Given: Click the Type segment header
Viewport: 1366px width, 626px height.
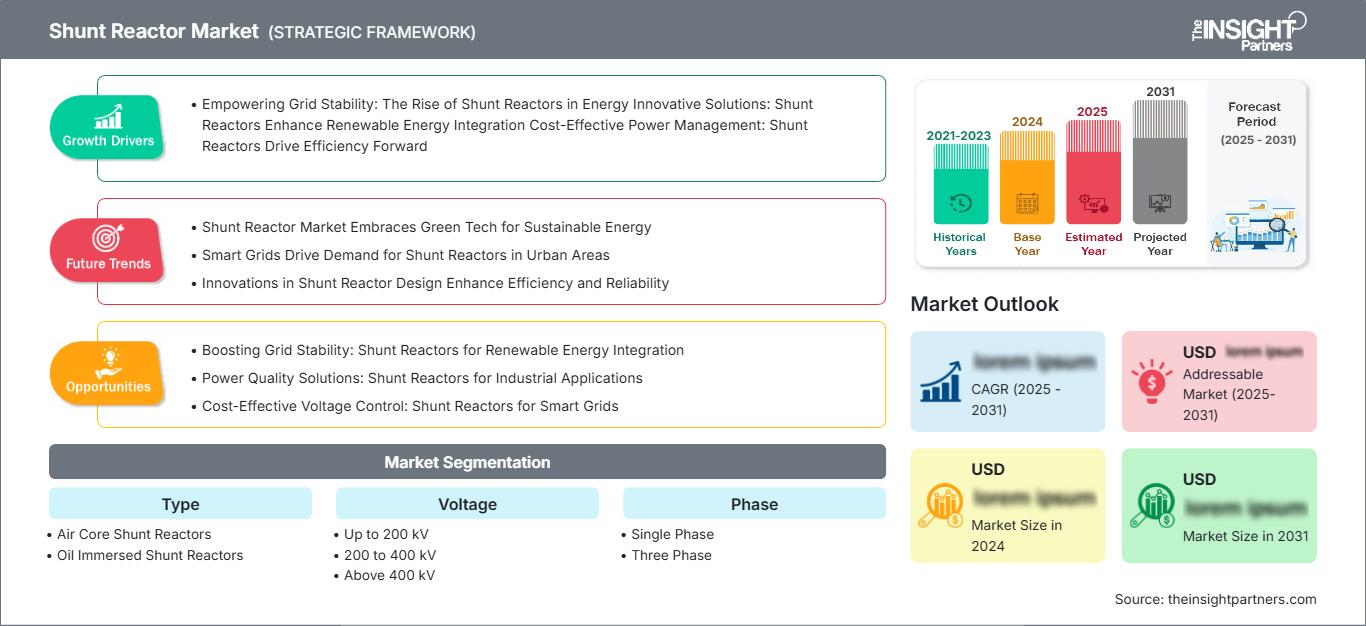Looking at the screenshot, I should click(180, 504).
